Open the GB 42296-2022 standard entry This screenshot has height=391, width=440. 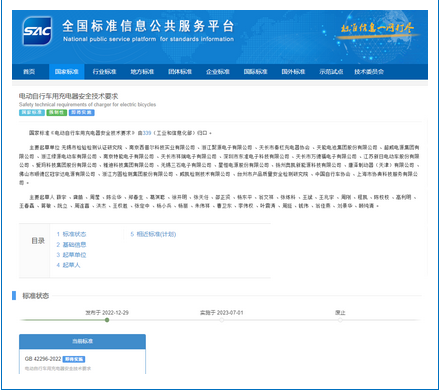point(43,359)
